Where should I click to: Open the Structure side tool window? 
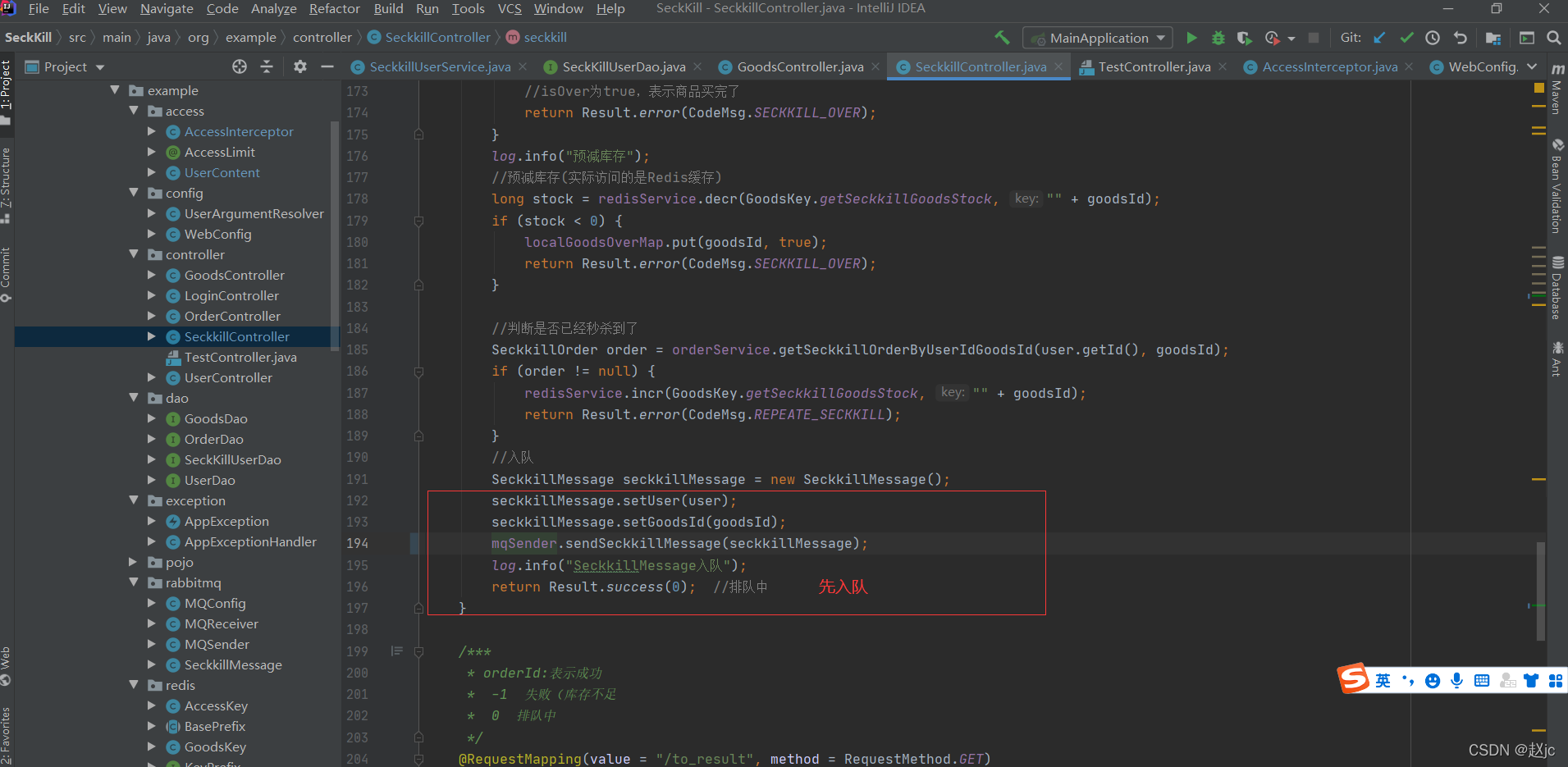[6, 185]
